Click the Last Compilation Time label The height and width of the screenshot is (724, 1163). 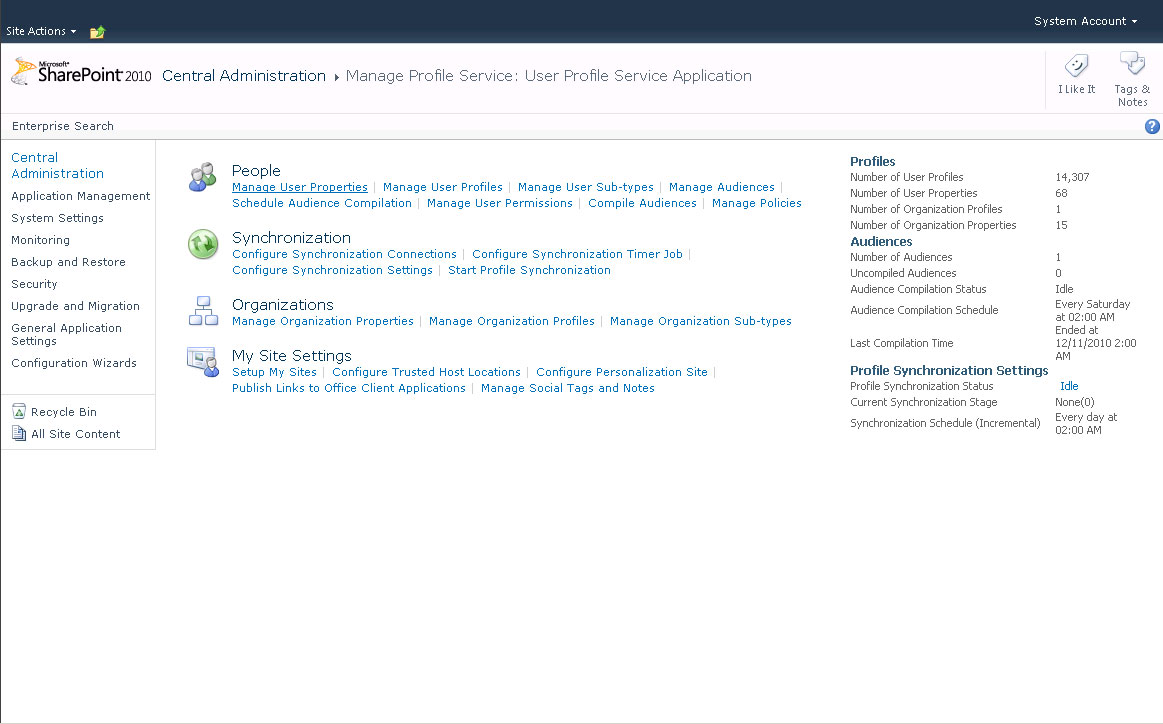902,343
